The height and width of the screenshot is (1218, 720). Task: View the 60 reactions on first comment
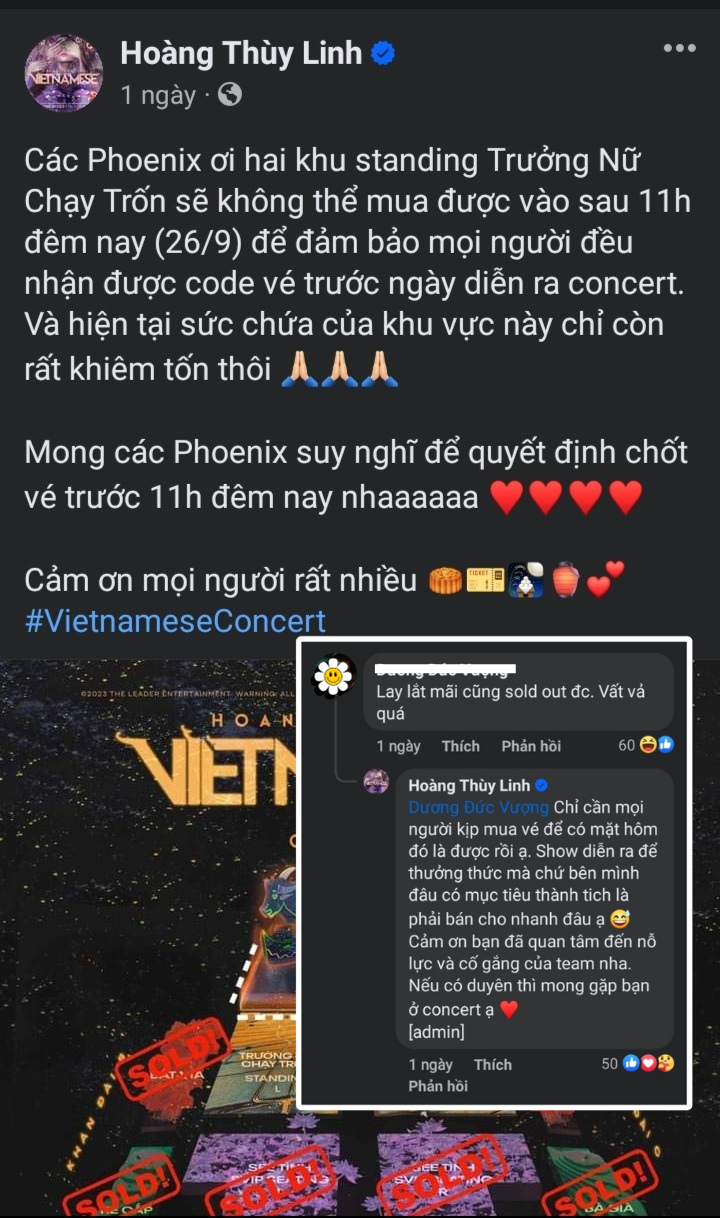(646, 745)
